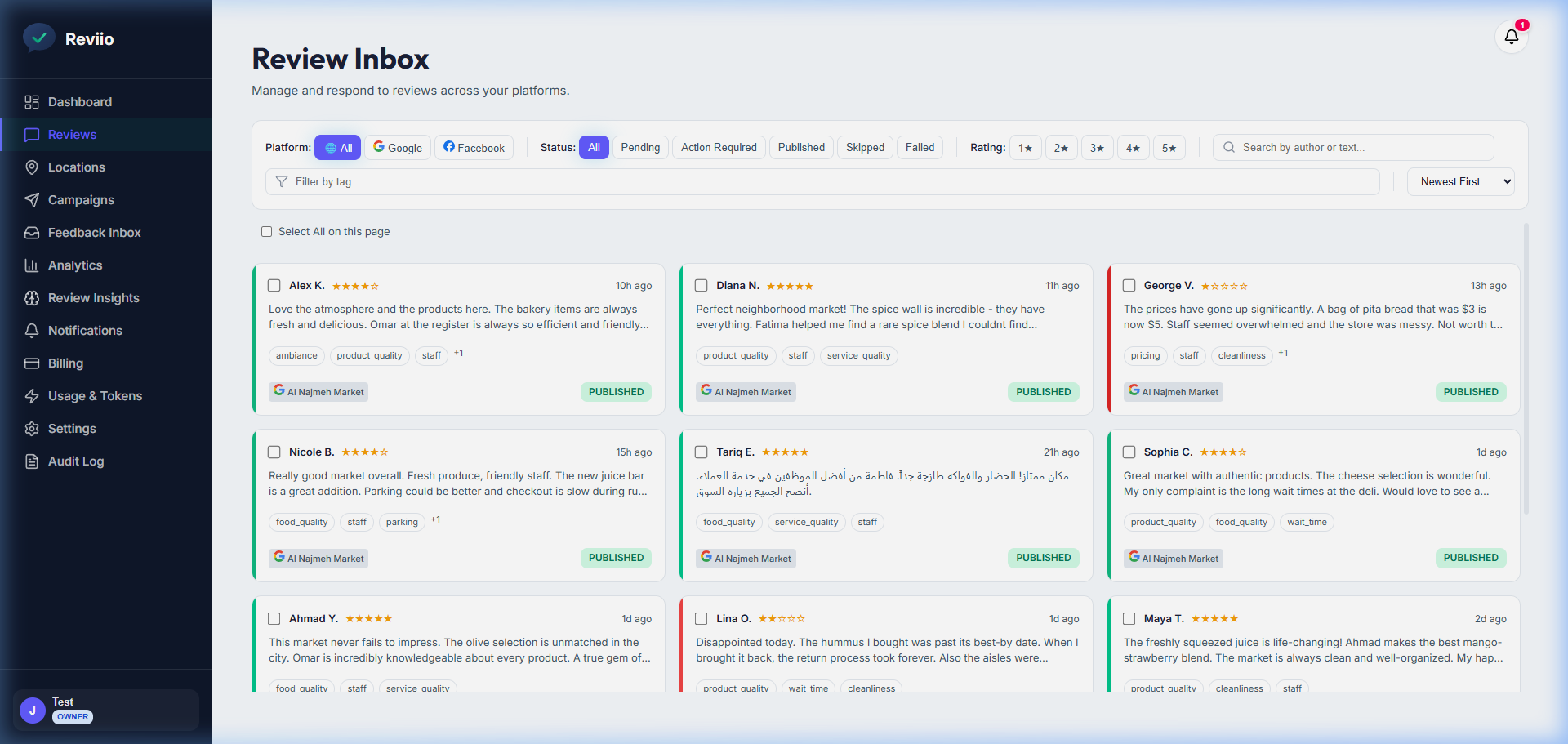Click the parking tag on Nicole B. review
1568x744 pixels.
point(402,523)
